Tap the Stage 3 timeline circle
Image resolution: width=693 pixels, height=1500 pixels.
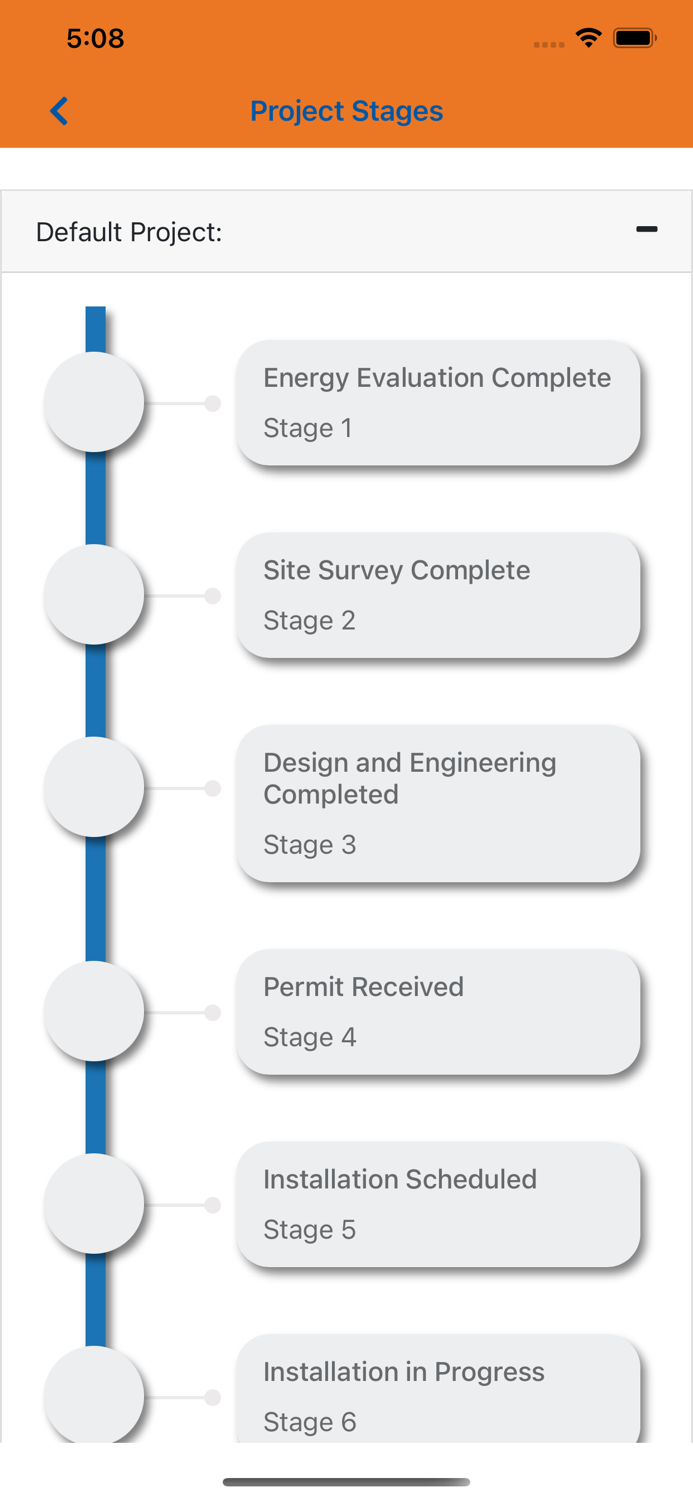(94, 787)
